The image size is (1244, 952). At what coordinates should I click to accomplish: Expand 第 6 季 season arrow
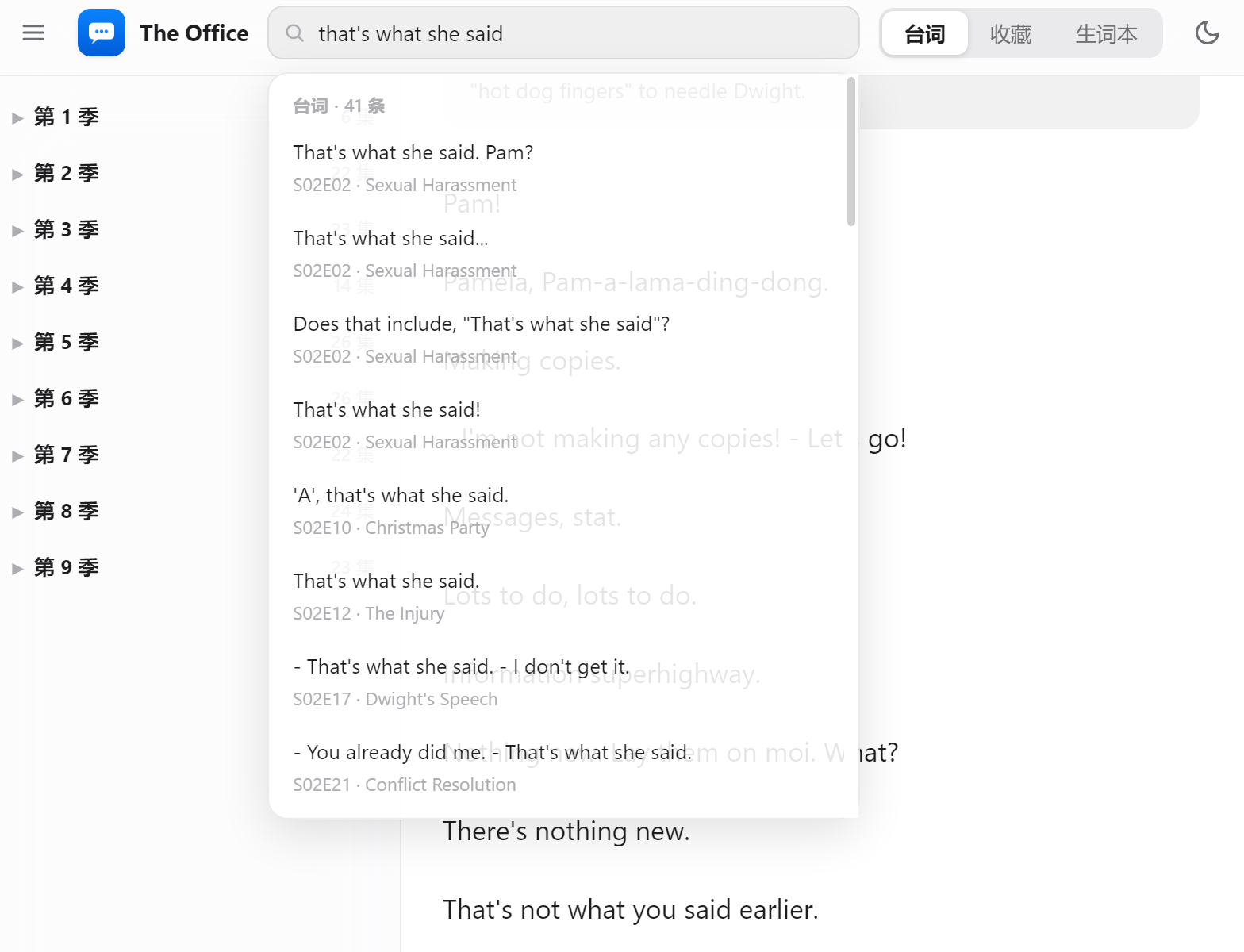pyautogui.click(x=17, y=400)
